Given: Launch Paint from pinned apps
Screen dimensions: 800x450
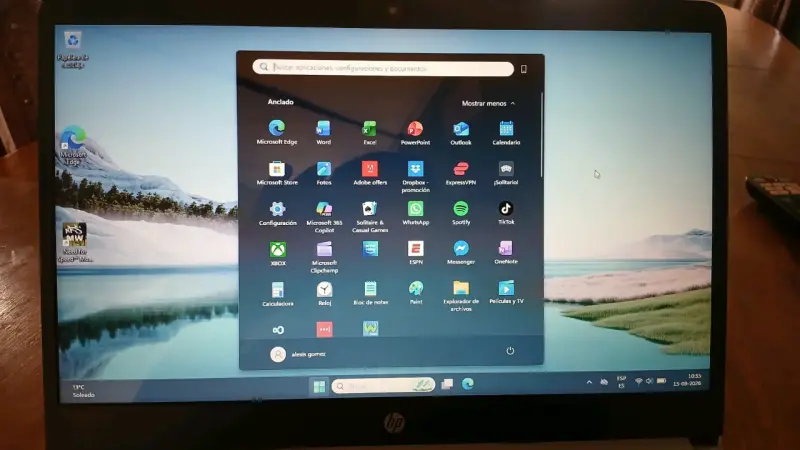Looking at the screenshot, I should pyautogui.click(x=416, y=293).
